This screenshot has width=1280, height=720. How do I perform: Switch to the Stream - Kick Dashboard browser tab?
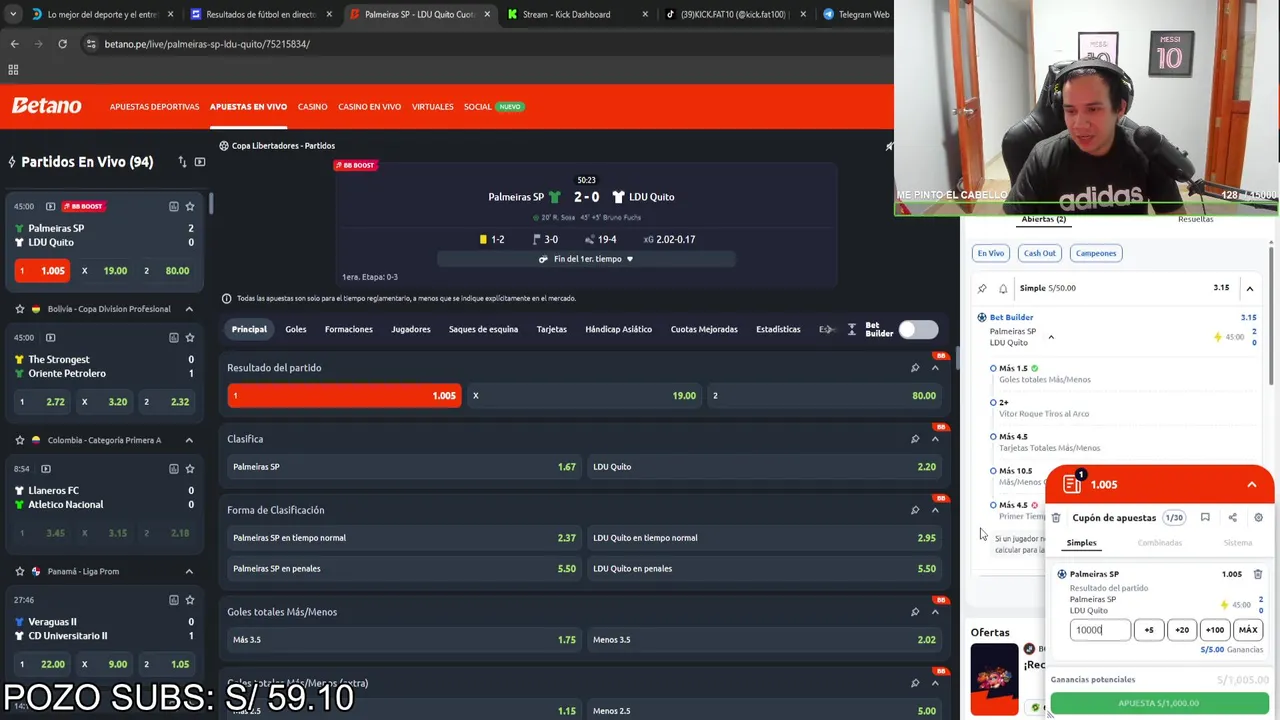[566, 14]
